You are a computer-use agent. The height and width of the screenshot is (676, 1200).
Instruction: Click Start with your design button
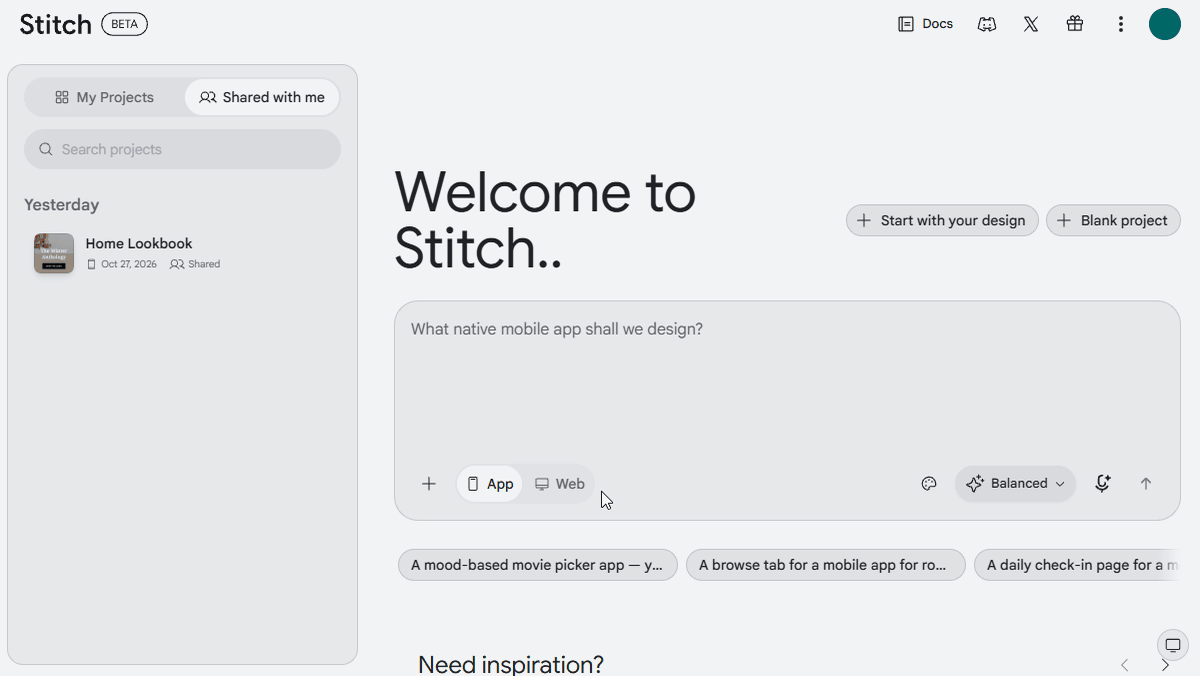coord(942,221)
